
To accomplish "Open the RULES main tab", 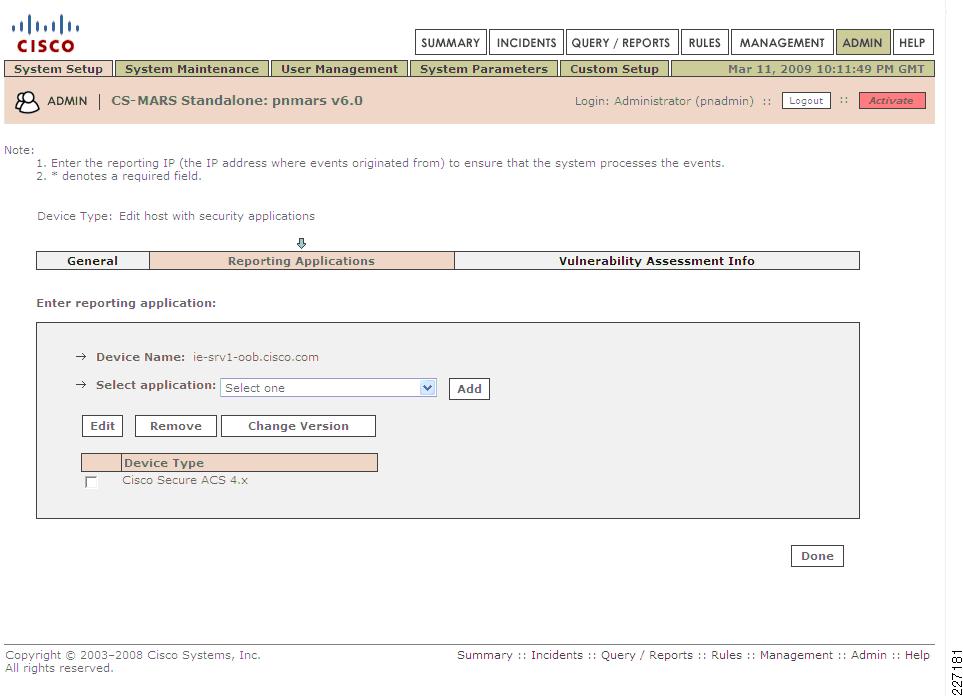I will click(704, 42).
